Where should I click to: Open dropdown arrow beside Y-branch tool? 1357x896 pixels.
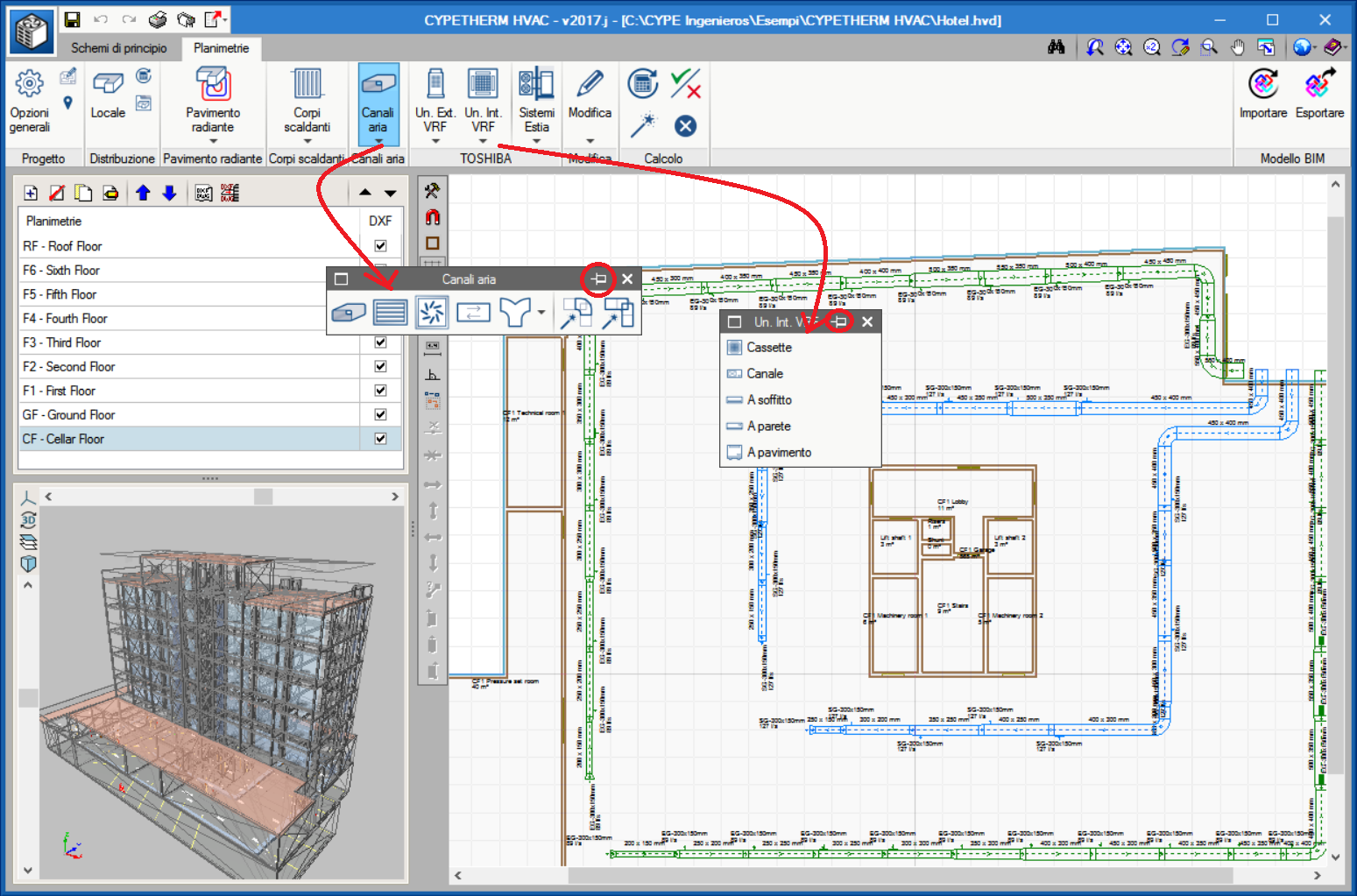(541, 312)
